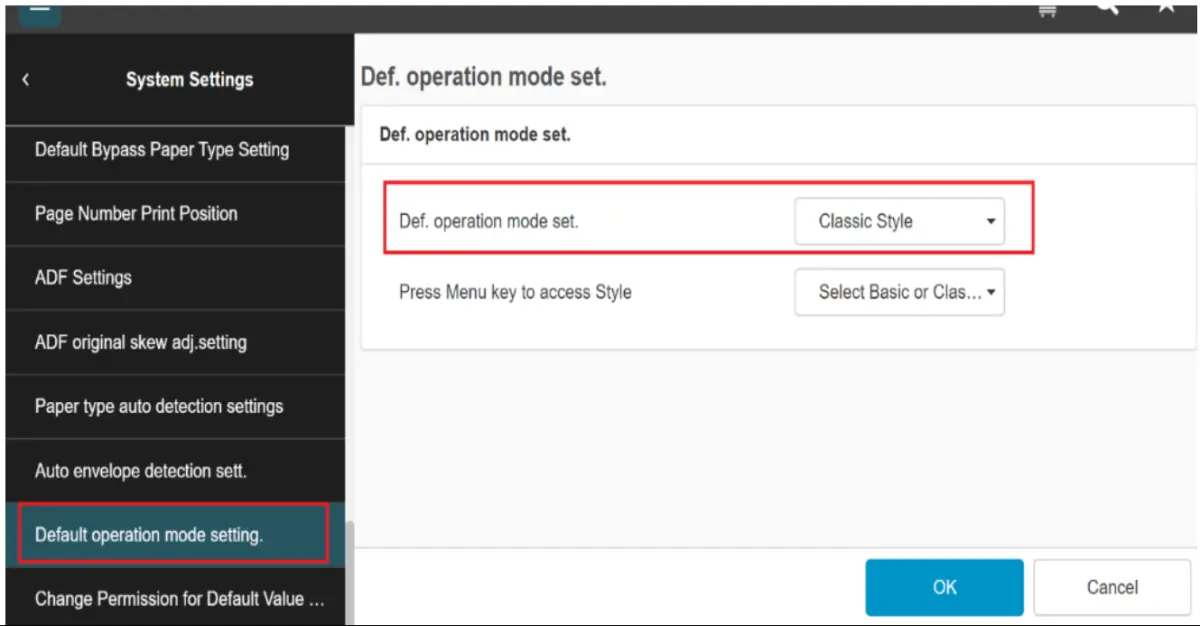The height and width of the screenshot is (626, 1200).
Task: Open the hamburger menu at top left
Action: (39, 12)
